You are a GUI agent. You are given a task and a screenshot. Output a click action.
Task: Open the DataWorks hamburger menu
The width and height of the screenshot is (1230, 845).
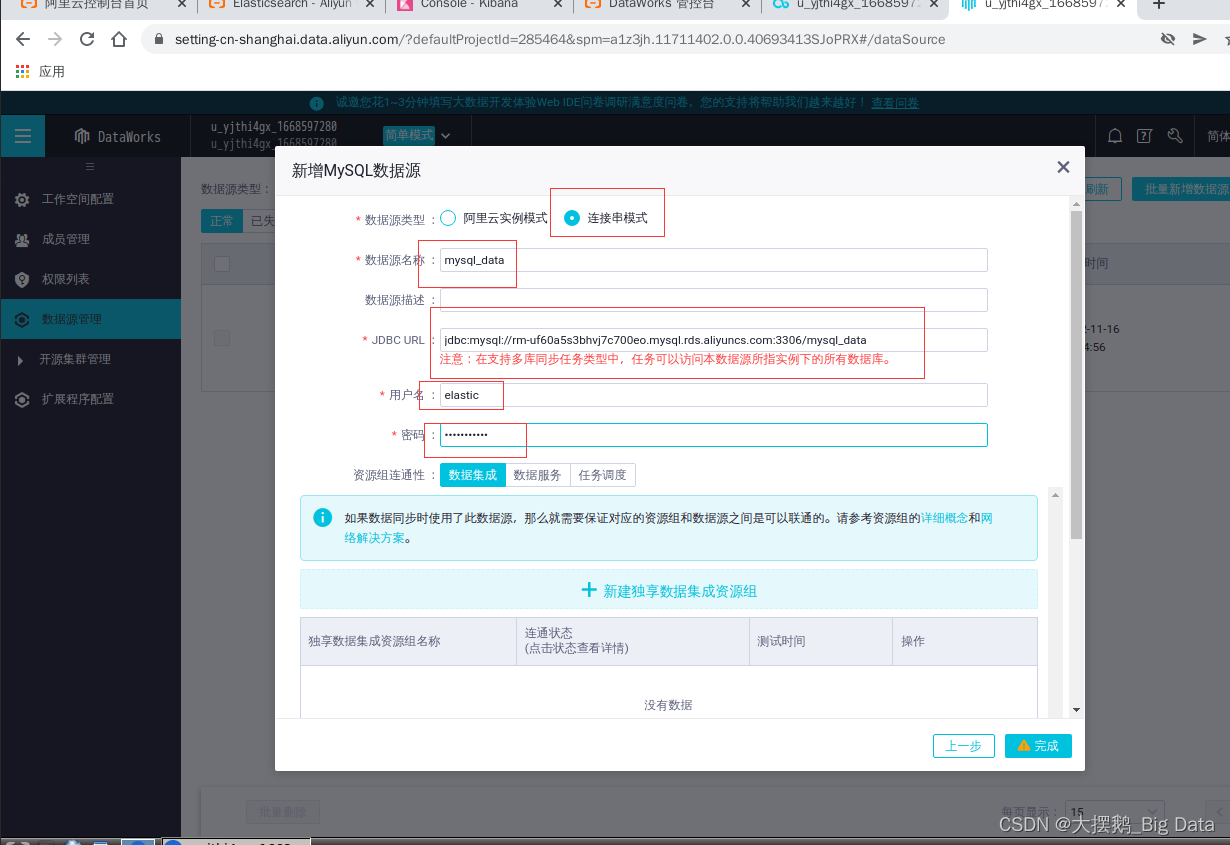click(22, 136)
